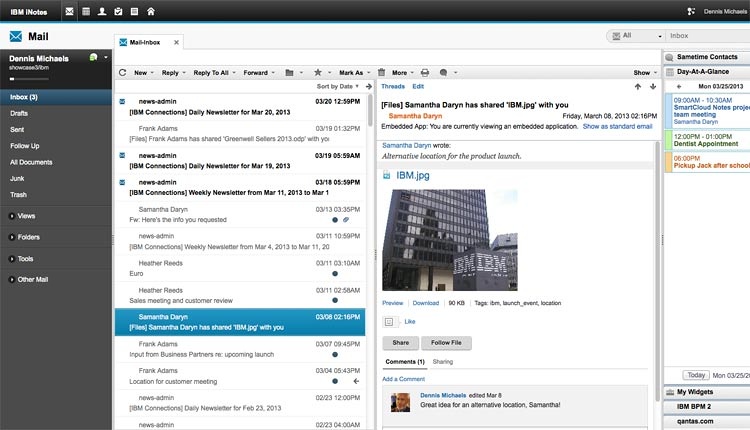
Task: Open the All search scope dropdown
Action: (637, 36)
